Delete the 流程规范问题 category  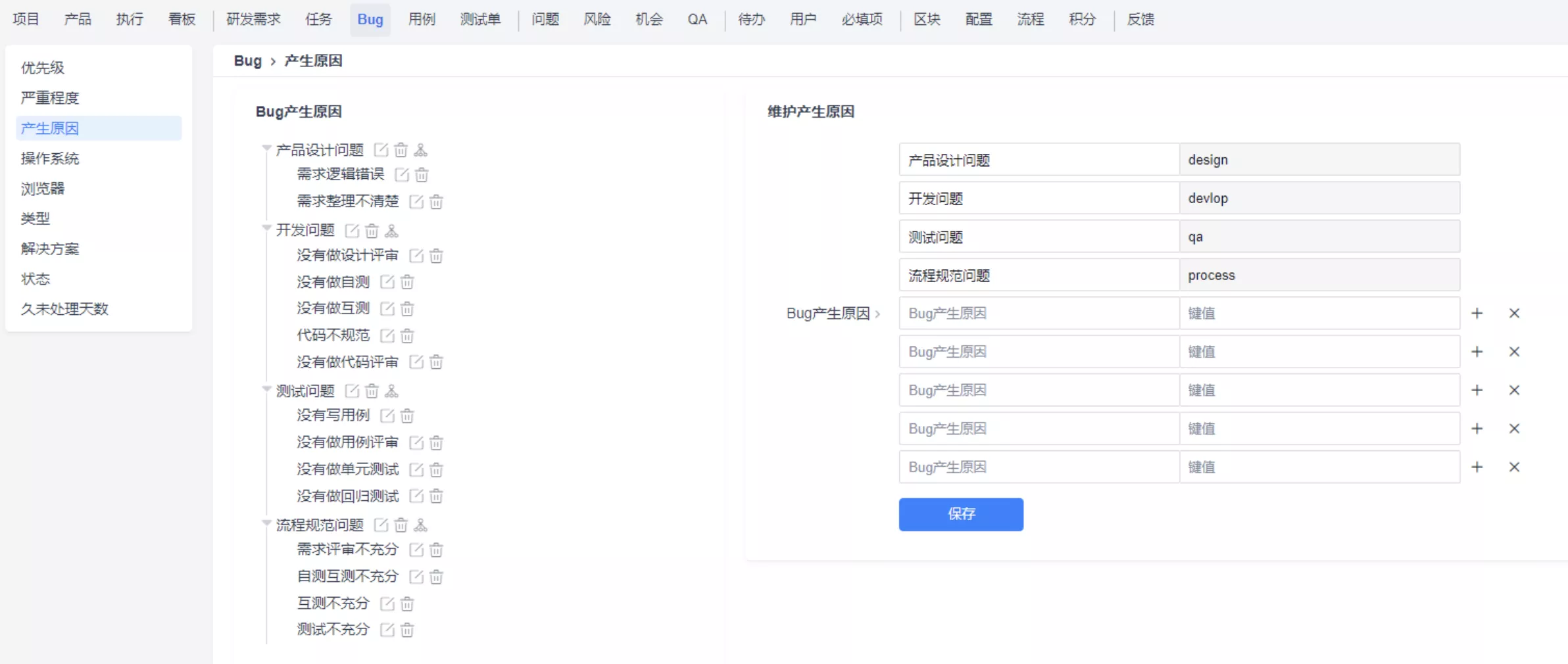click(401, 525)
